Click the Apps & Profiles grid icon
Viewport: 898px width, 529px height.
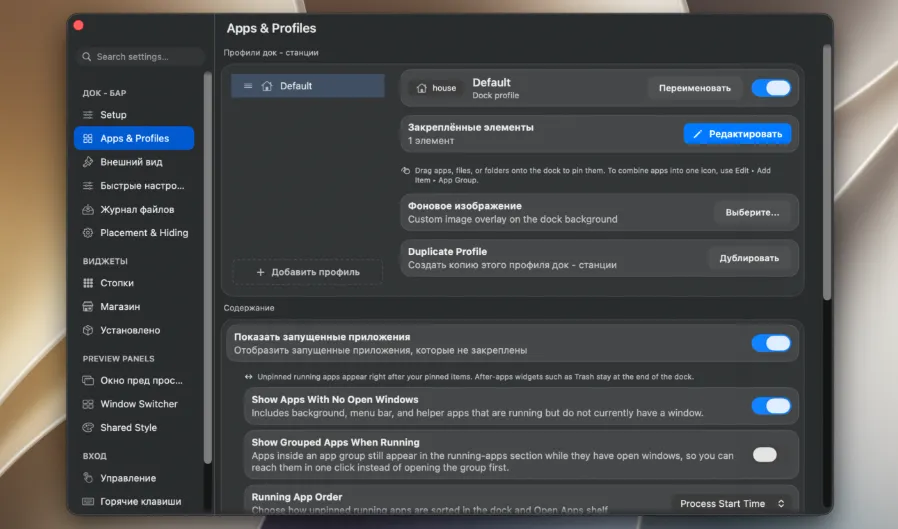(88, 139)
